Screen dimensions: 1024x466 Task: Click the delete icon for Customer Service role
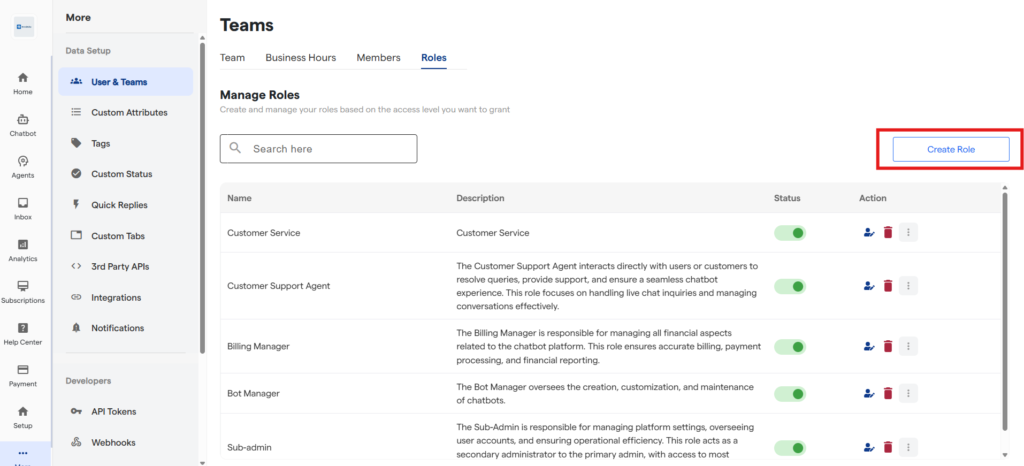[887, 233]
